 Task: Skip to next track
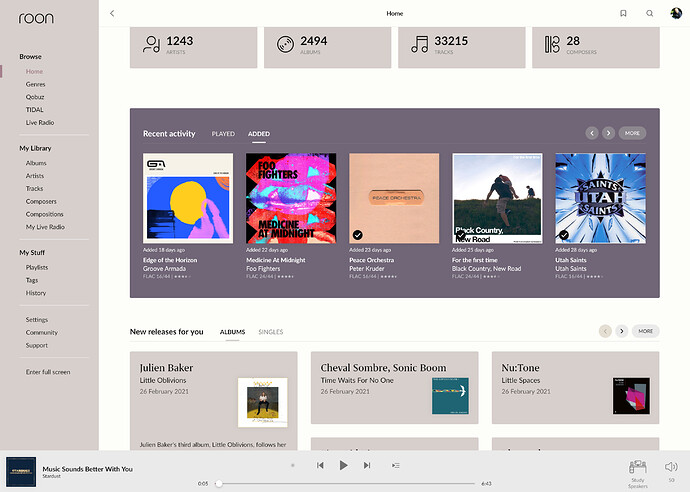367,465
